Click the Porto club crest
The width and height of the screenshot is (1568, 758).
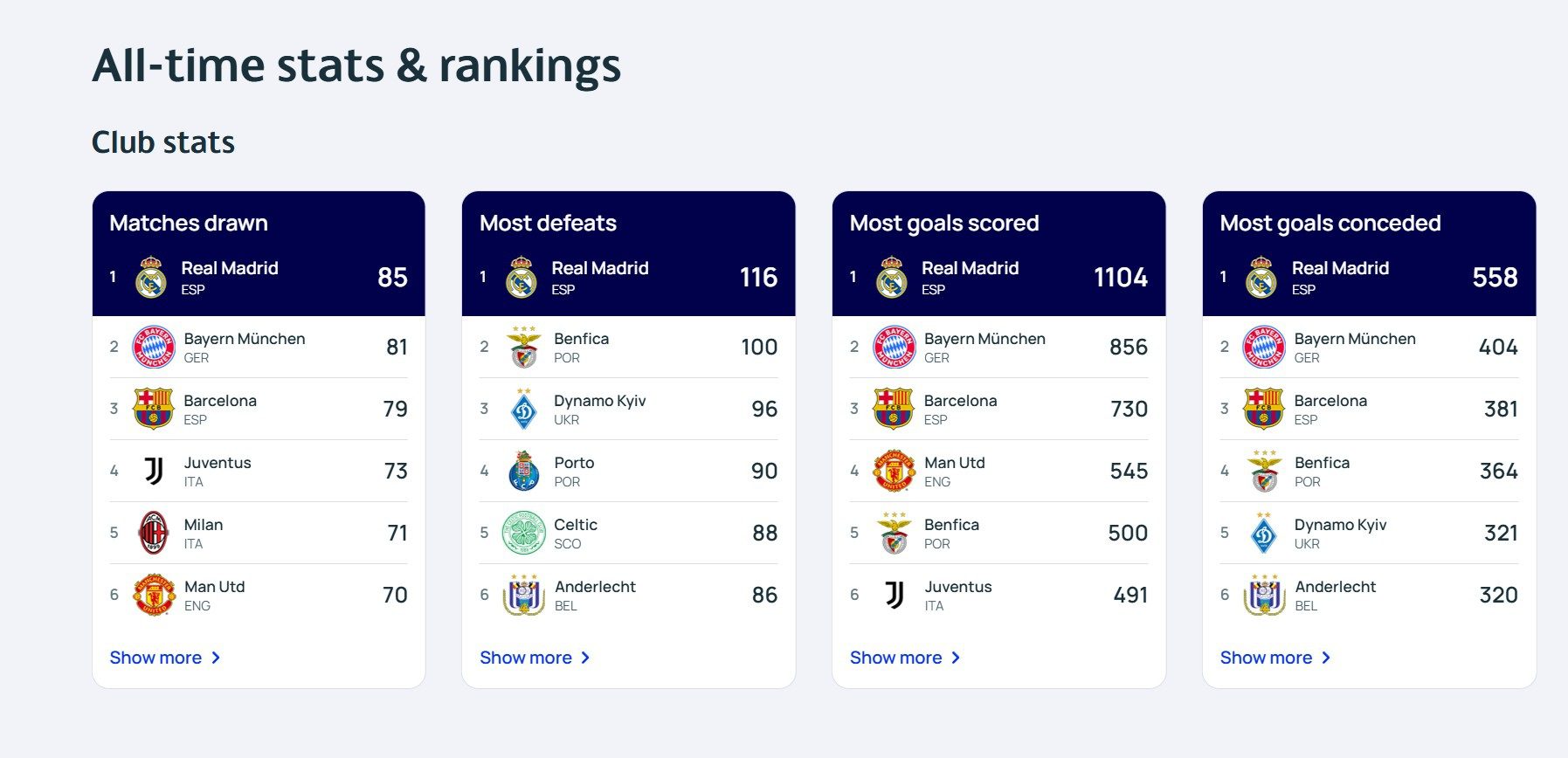523,472
